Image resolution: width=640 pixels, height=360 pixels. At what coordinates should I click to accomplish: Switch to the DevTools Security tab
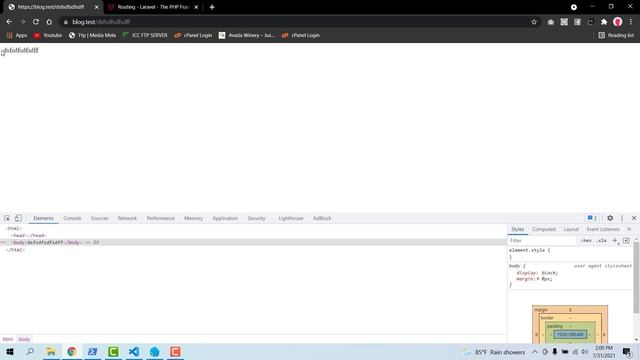click(x=256, y=218)
